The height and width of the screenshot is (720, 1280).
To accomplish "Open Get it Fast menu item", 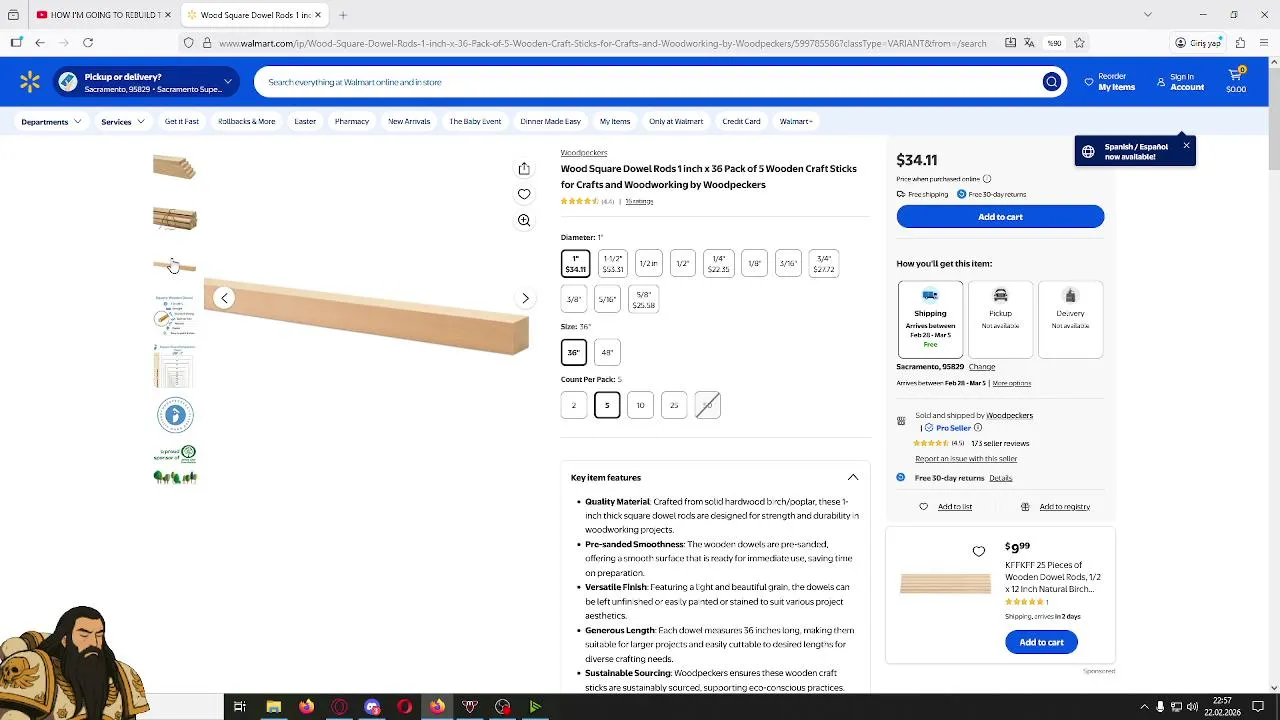I will pyautogui.click(x=182, y=121).
